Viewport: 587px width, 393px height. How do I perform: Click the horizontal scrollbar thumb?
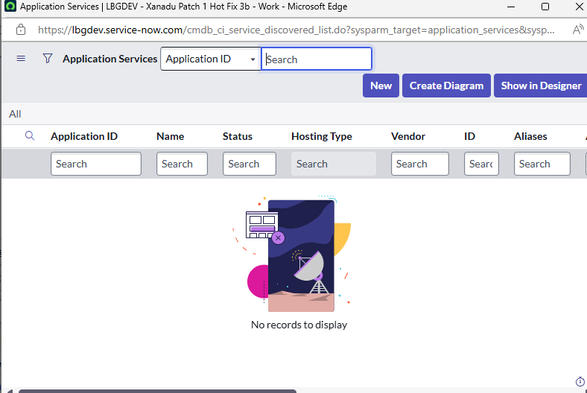coord(157,391)
